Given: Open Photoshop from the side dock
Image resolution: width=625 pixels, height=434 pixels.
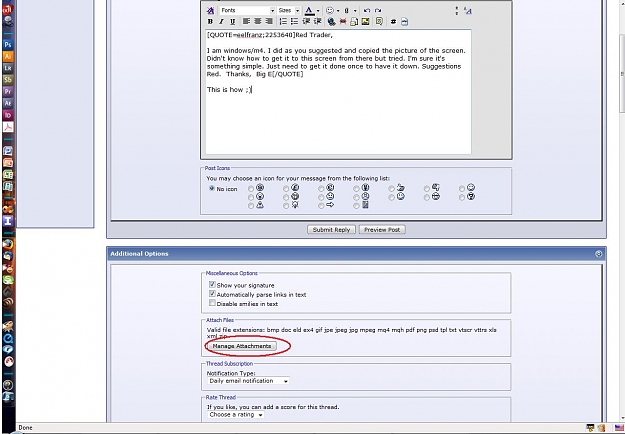Looking at the screenshot, I should tap(8, 45).
